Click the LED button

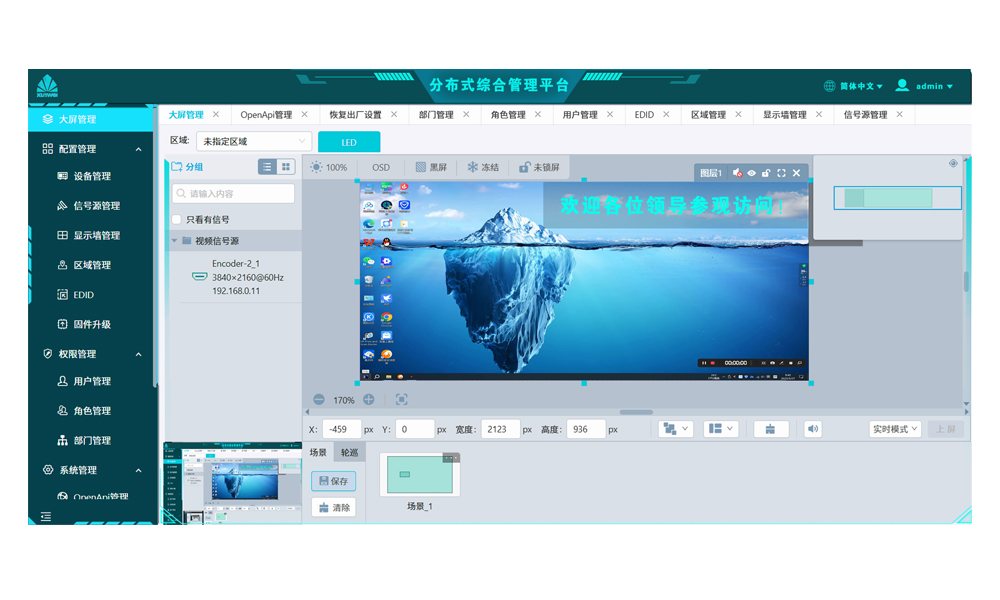point(349,142)
